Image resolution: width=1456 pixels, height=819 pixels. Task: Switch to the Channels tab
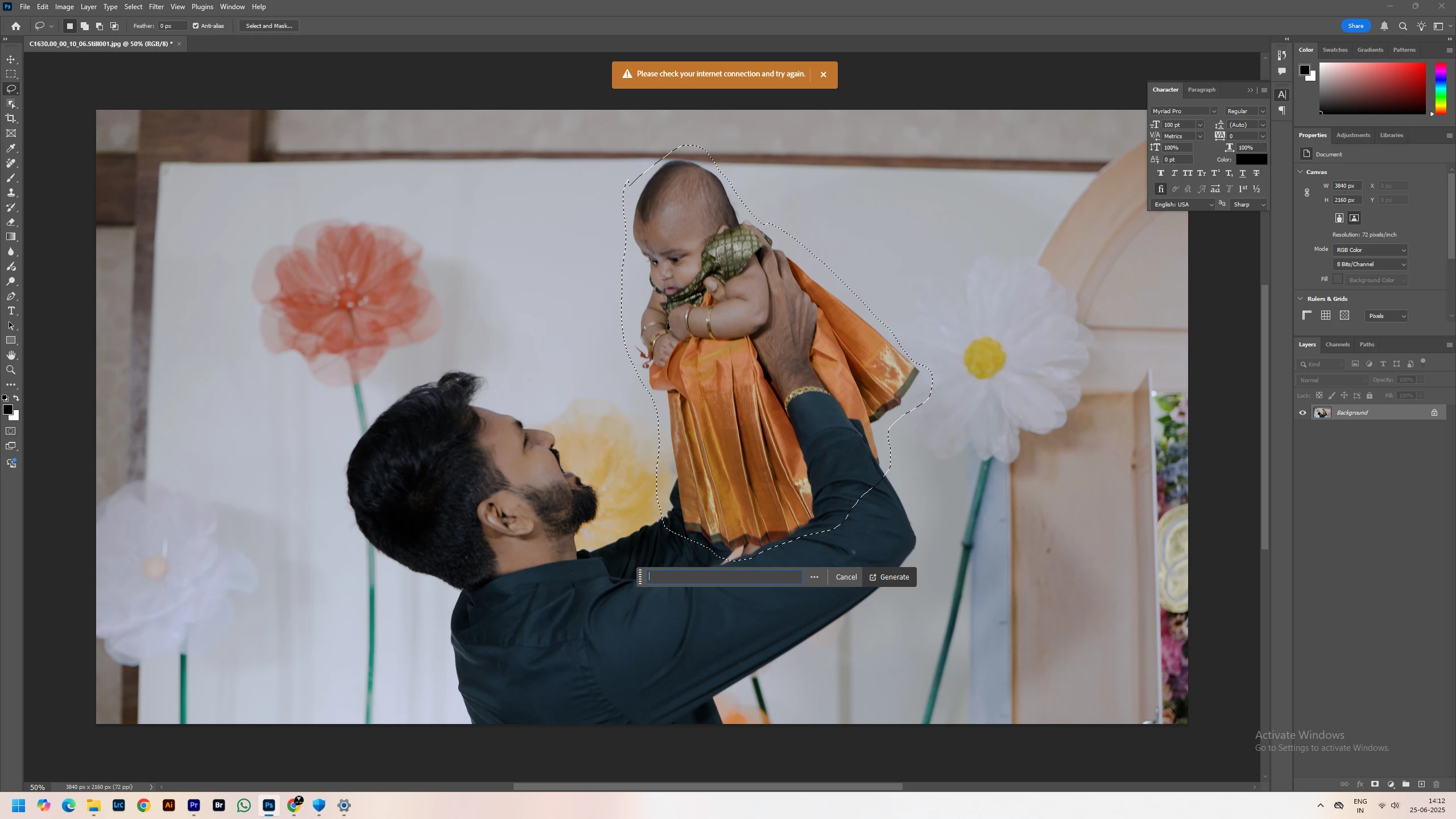[x=1337, y=345]
